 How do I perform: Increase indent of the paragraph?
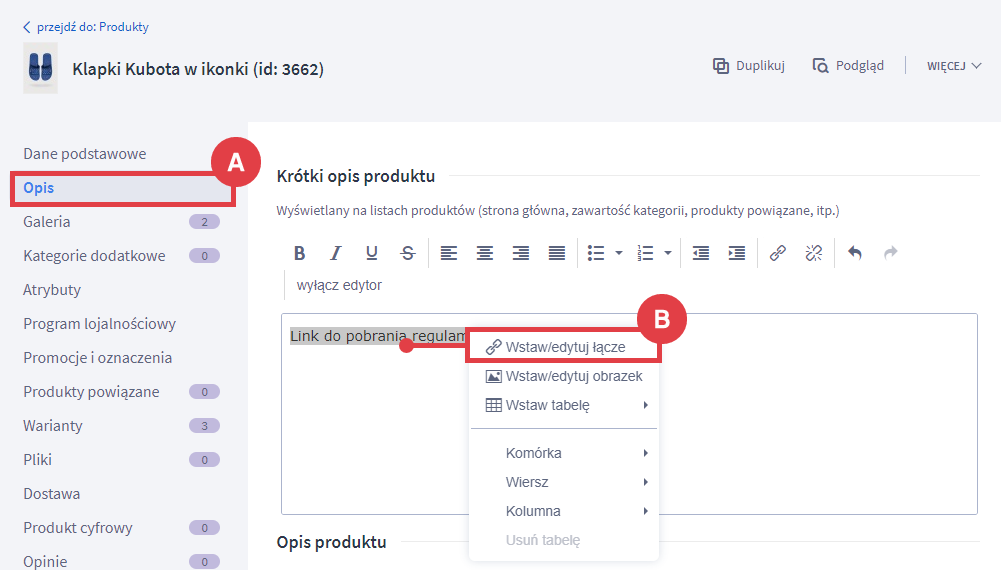[x=737, y=253]
